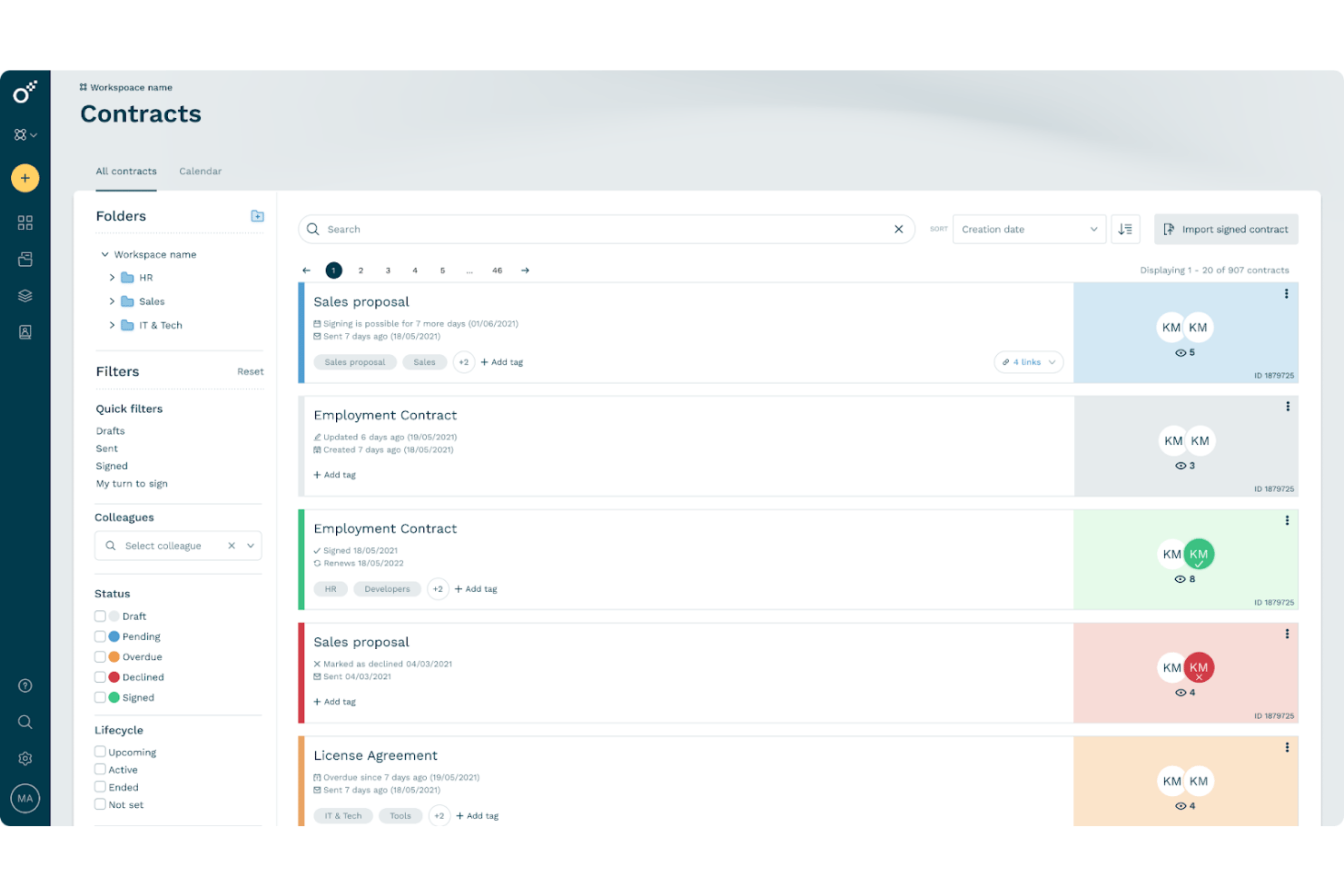Screen dimensions: 1344x896
Task: Expand the HR folder
Action: tap(112, 278)
